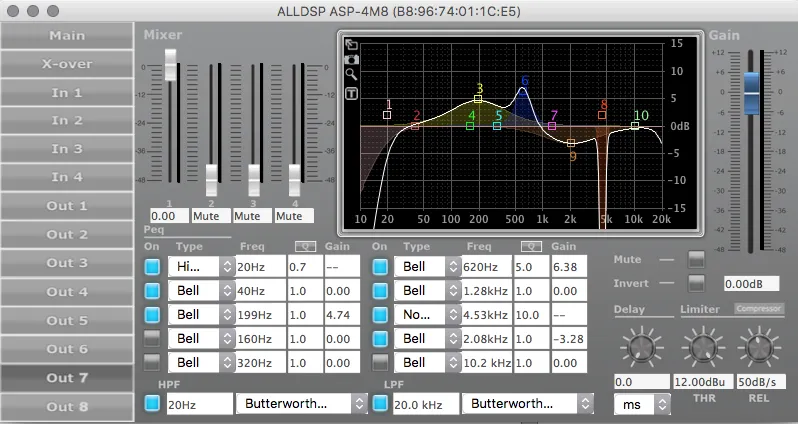This screenshot has height=424, width=798.
Task: Click the output Gain fader handle
Action: pos(752,97)
